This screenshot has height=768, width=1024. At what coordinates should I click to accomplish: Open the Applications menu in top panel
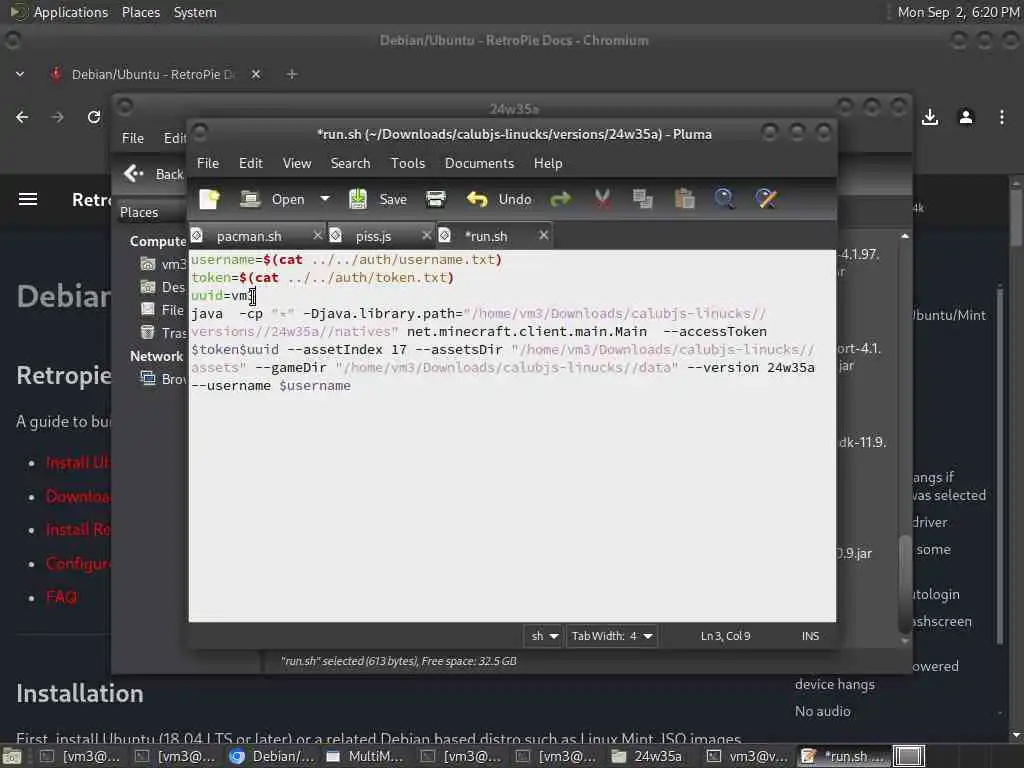(71, 12)
